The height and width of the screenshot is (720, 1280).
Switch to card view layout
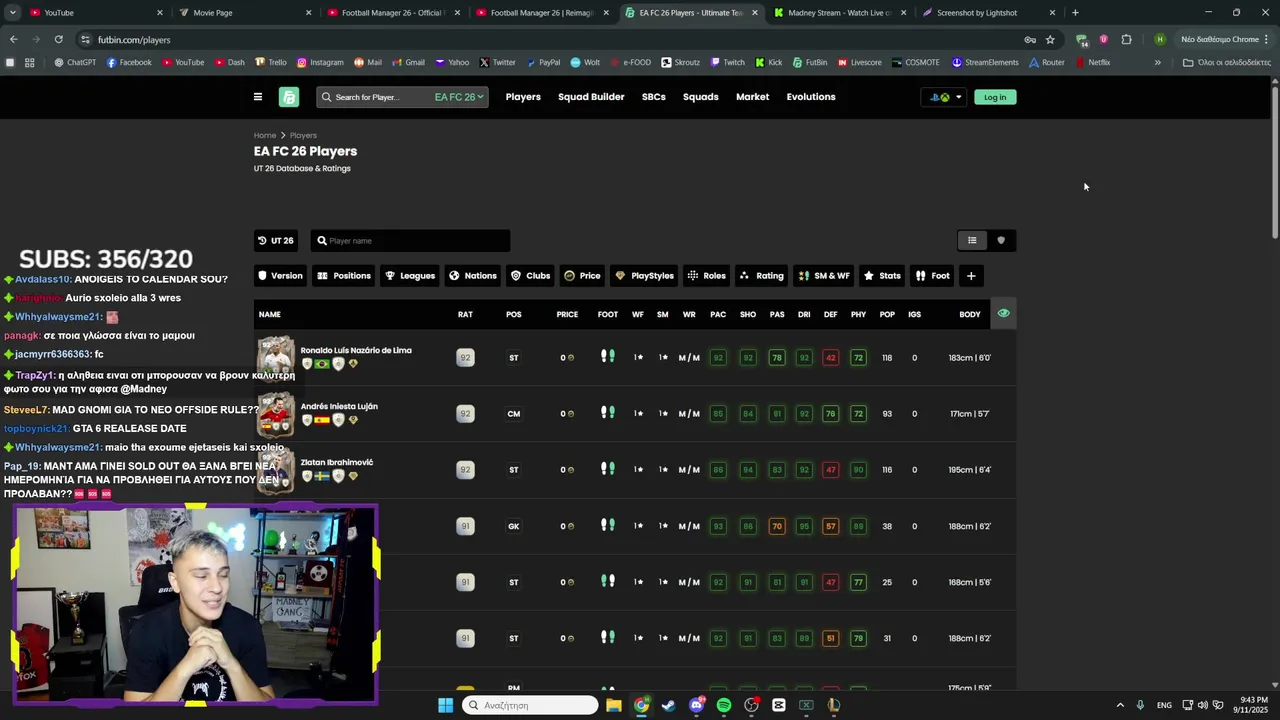[x=1001, y=240]
